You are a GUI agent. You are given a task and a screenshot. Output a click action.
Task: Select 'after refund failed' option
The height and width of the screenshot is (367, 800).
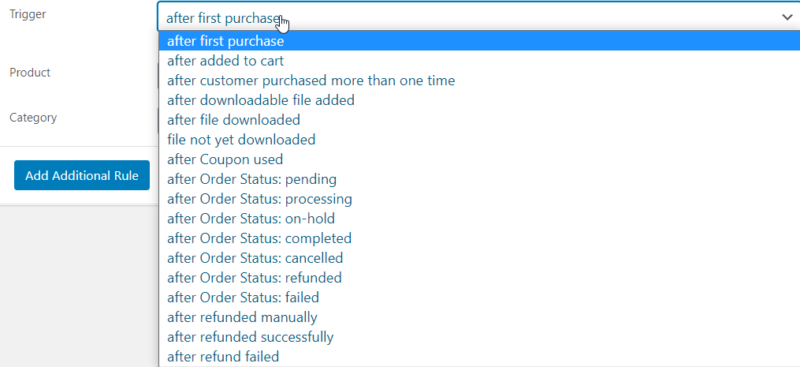479,356
